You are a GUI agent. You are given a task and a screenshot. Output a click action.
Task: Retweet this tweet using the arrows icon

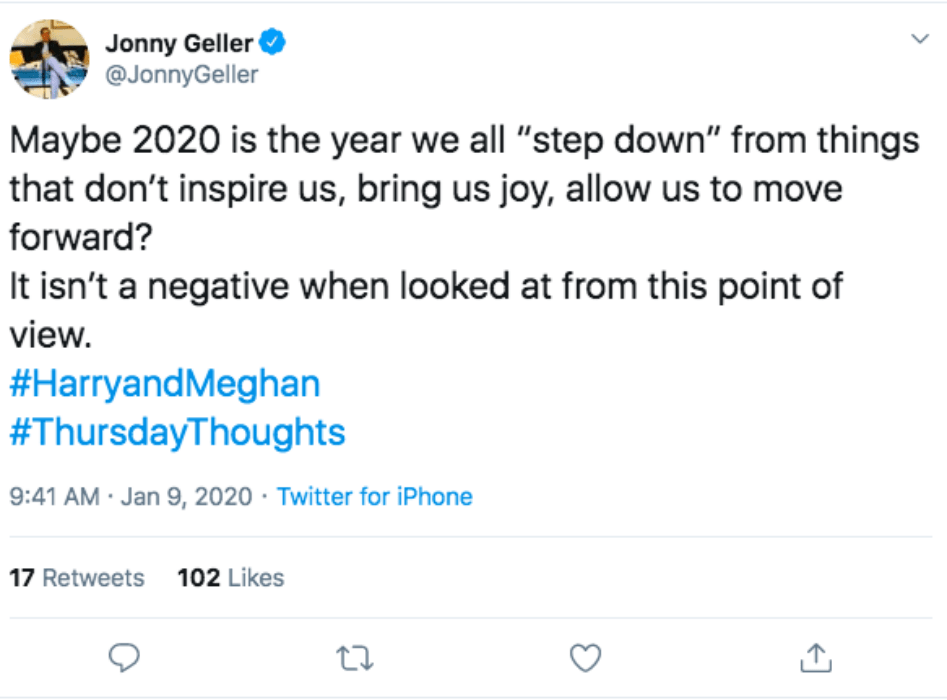355,657
